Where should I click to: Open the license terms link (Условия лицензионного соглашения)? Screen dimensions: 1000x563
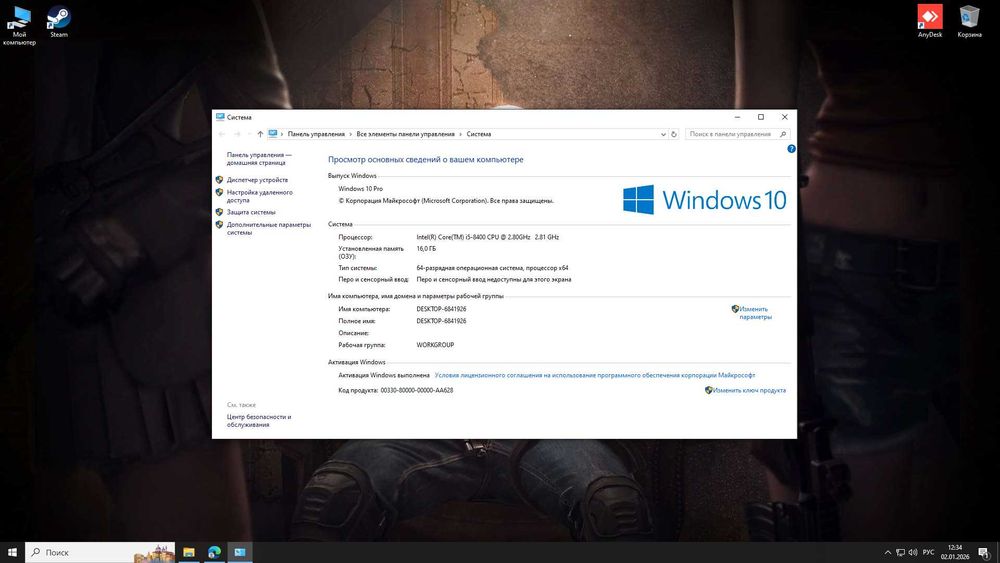(x=594, y=375)
